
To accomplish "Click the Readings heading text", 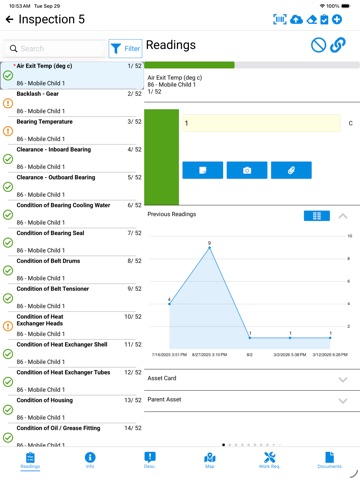I will click(171, 45).
